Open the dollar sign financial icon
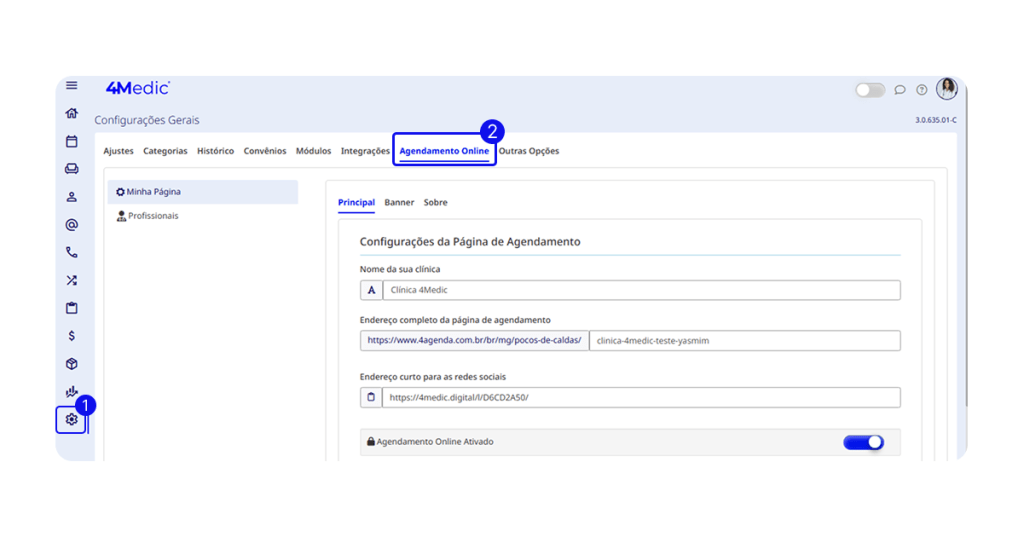The height and width of the screenshot is (537, 1024). pyautogui.click(x=72, y=336)
